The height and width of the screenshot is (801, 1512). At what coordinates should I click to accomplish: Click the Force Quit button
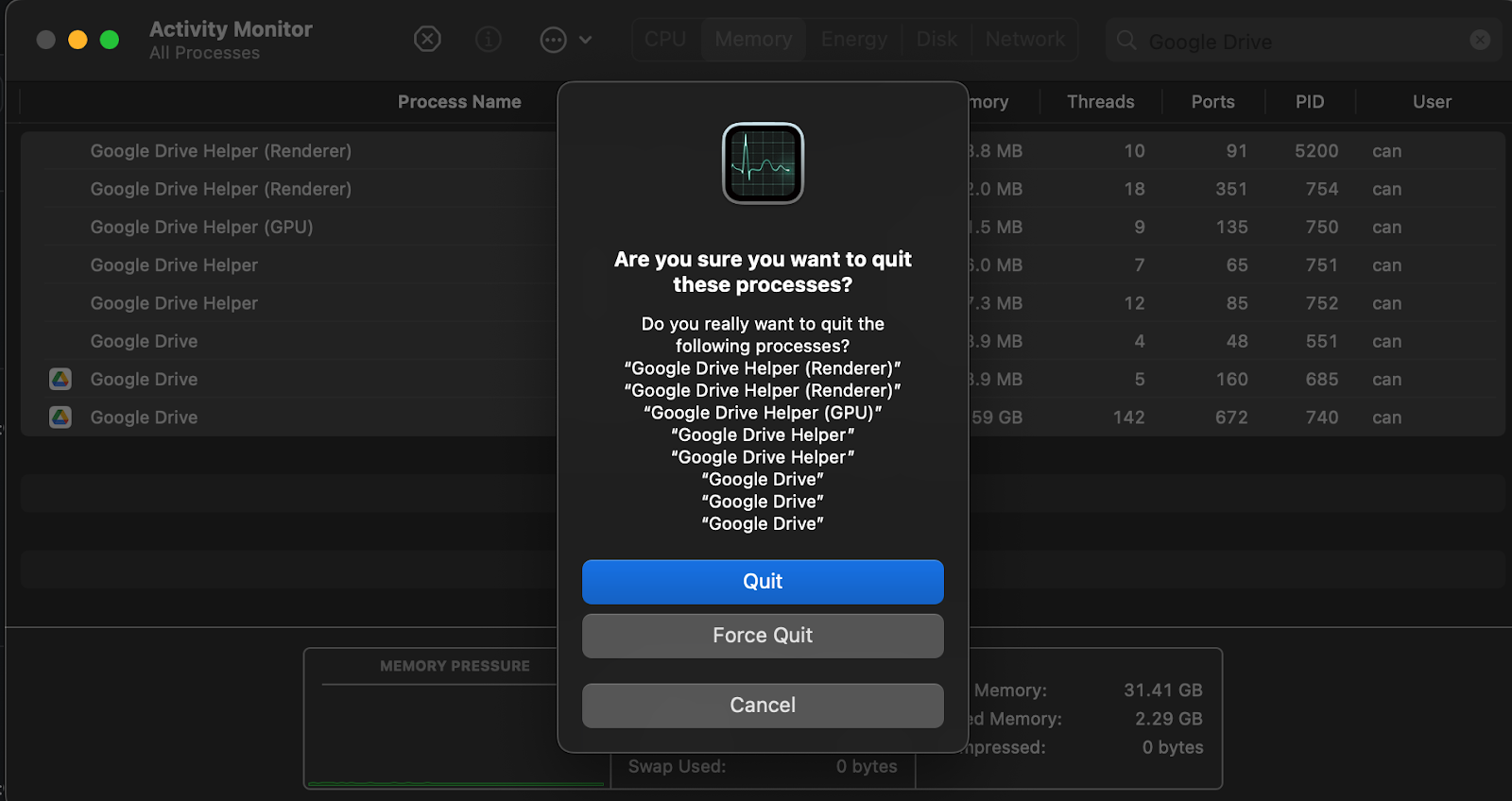(x=763, y=636)
